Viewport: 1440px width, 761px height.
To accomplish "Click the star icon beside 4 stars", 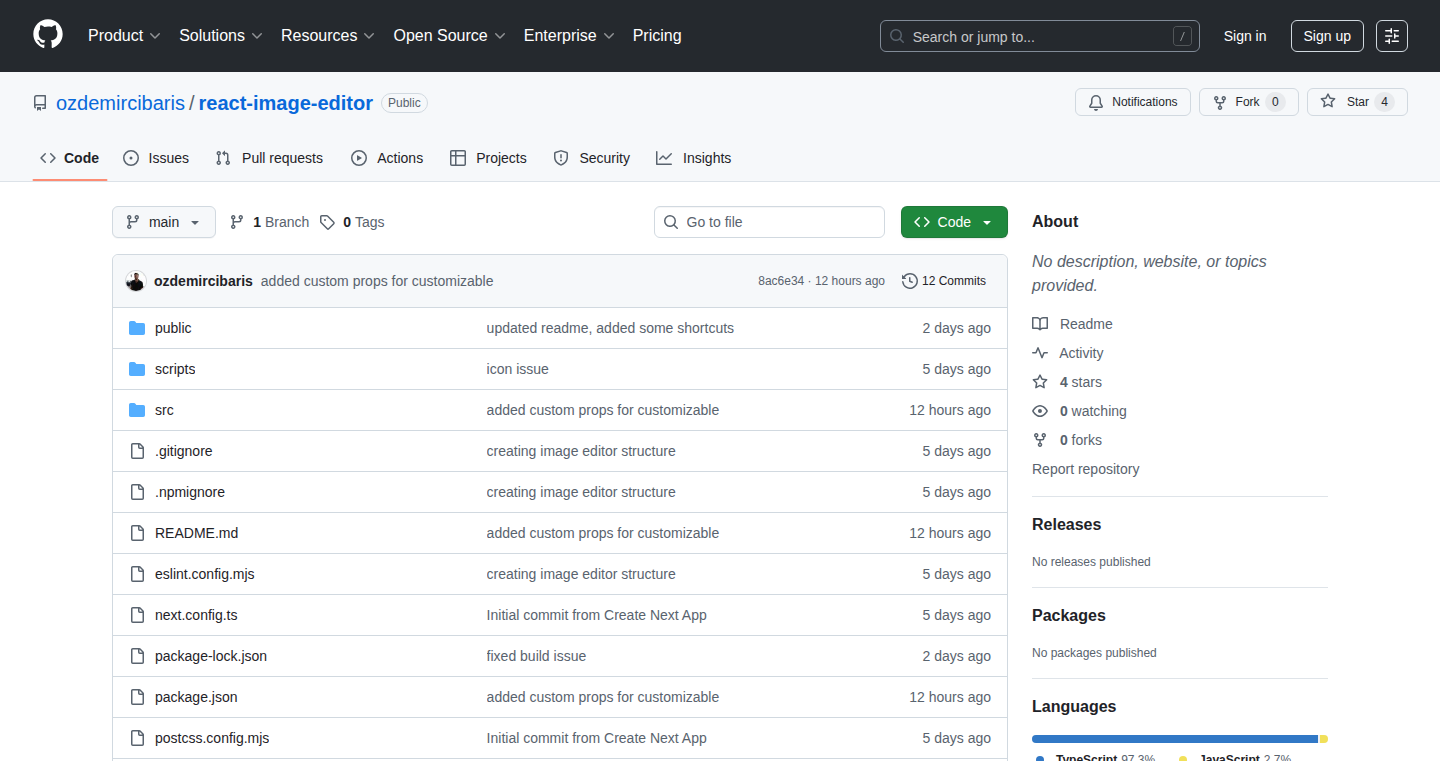I will coord(1040,382).
